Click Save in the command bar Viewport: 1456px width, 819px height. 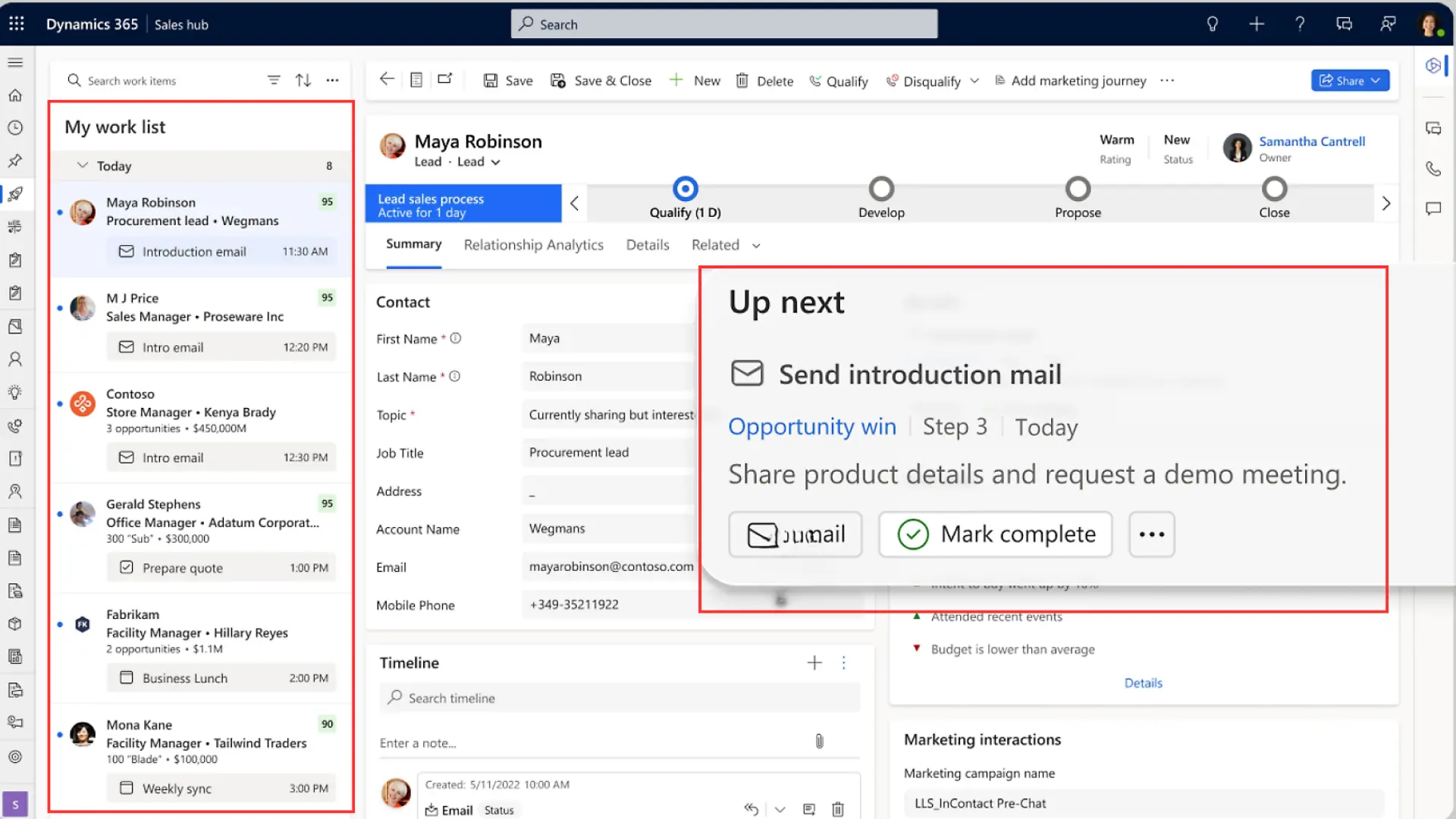click(x=508, y=80)
